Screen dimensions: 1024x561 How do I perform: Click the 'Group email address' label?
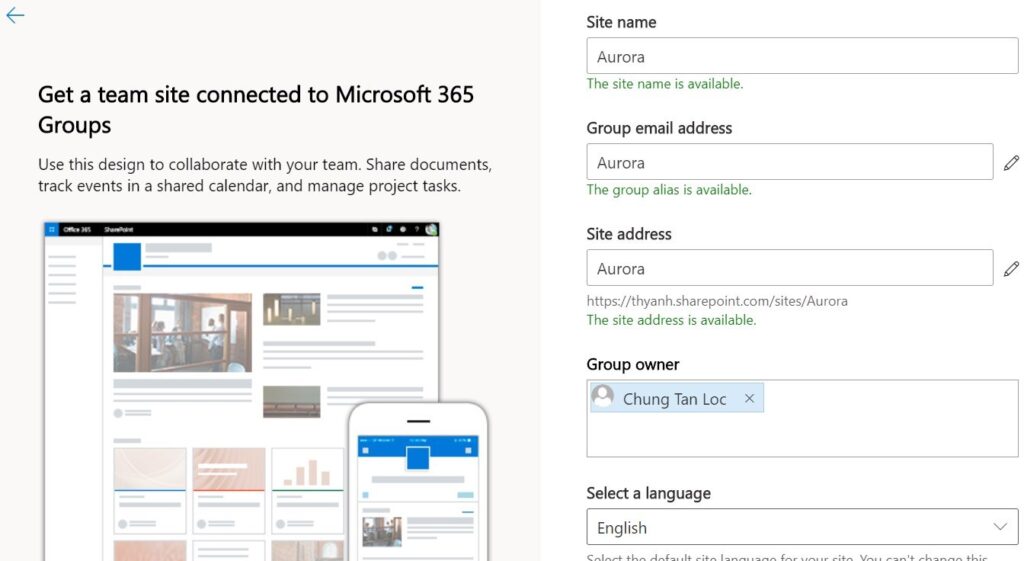click(x=659, y=128)
